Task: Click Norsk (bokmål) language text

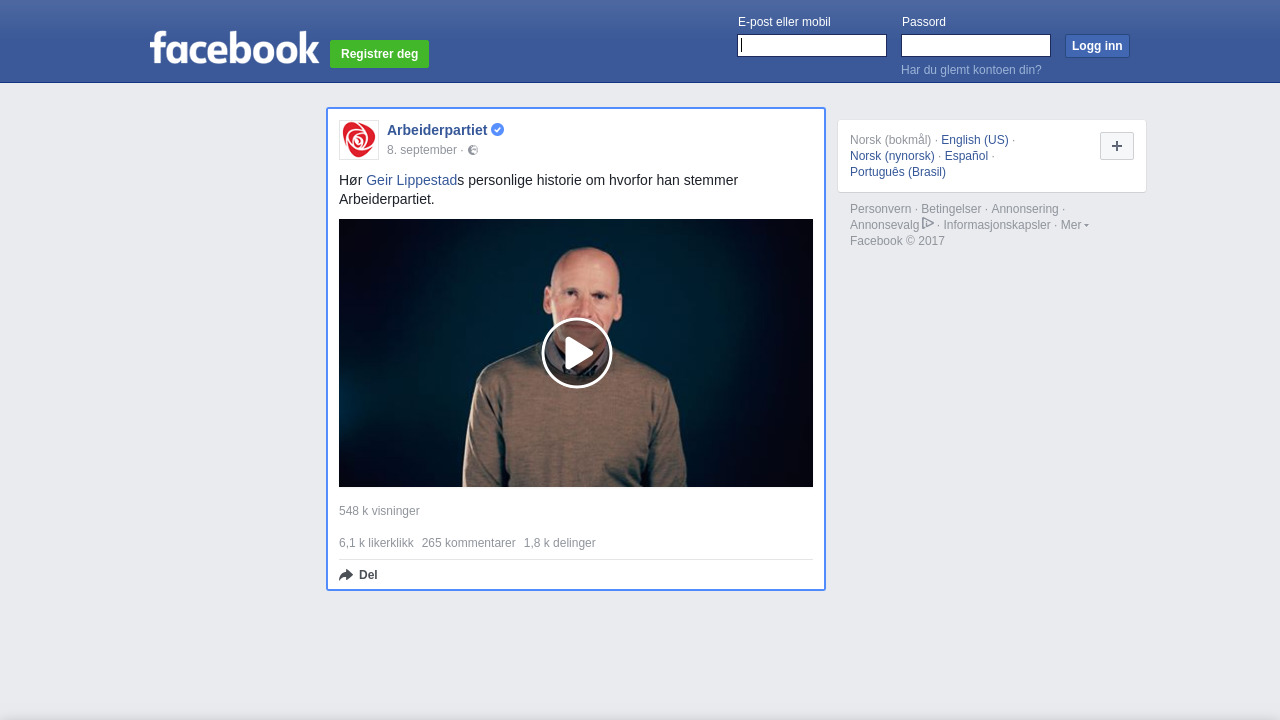Action: [891, 140]
